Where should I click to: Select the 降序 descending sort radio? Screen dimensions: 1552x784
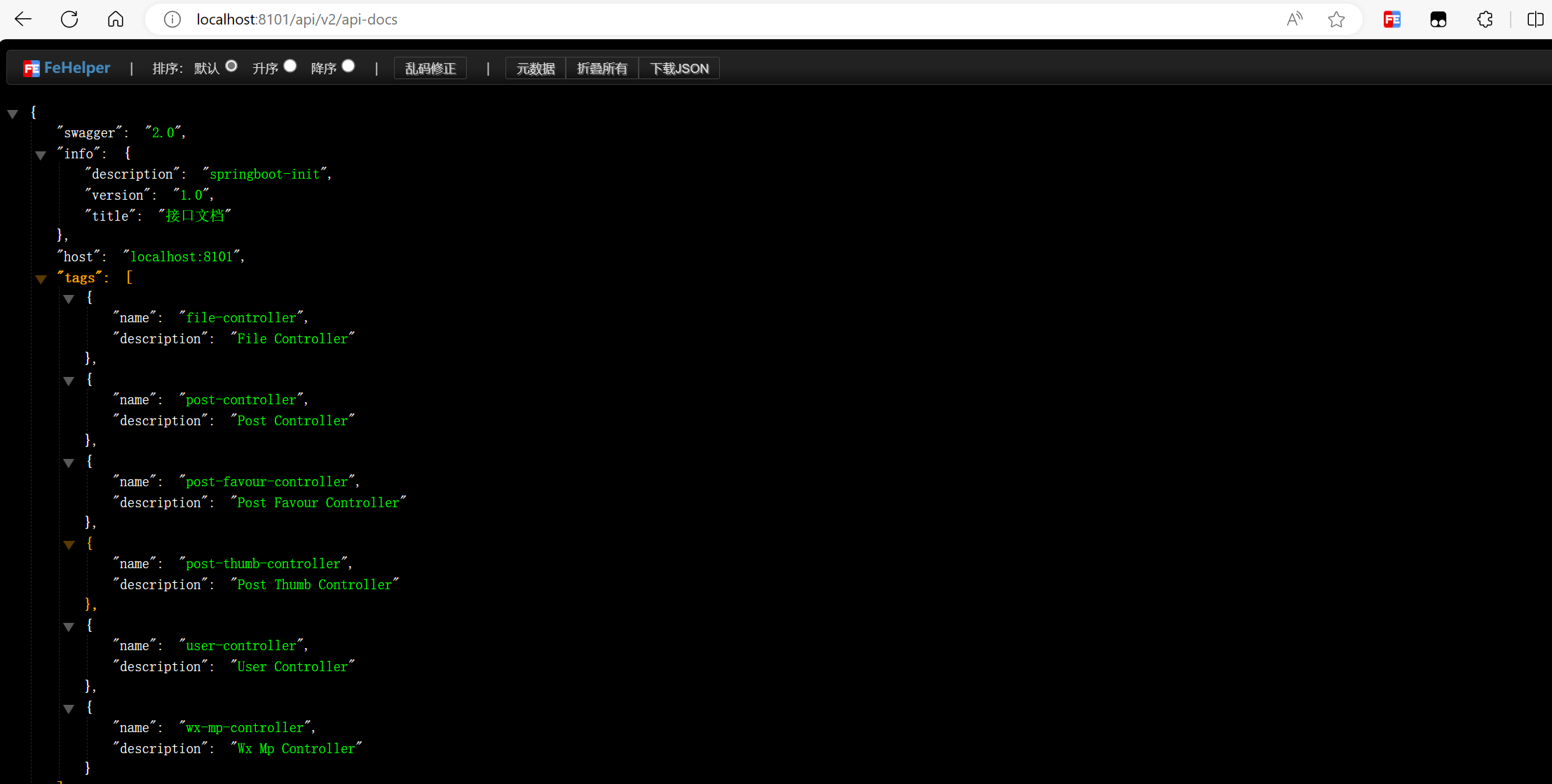pyautogui.click(x=348, y=67)
